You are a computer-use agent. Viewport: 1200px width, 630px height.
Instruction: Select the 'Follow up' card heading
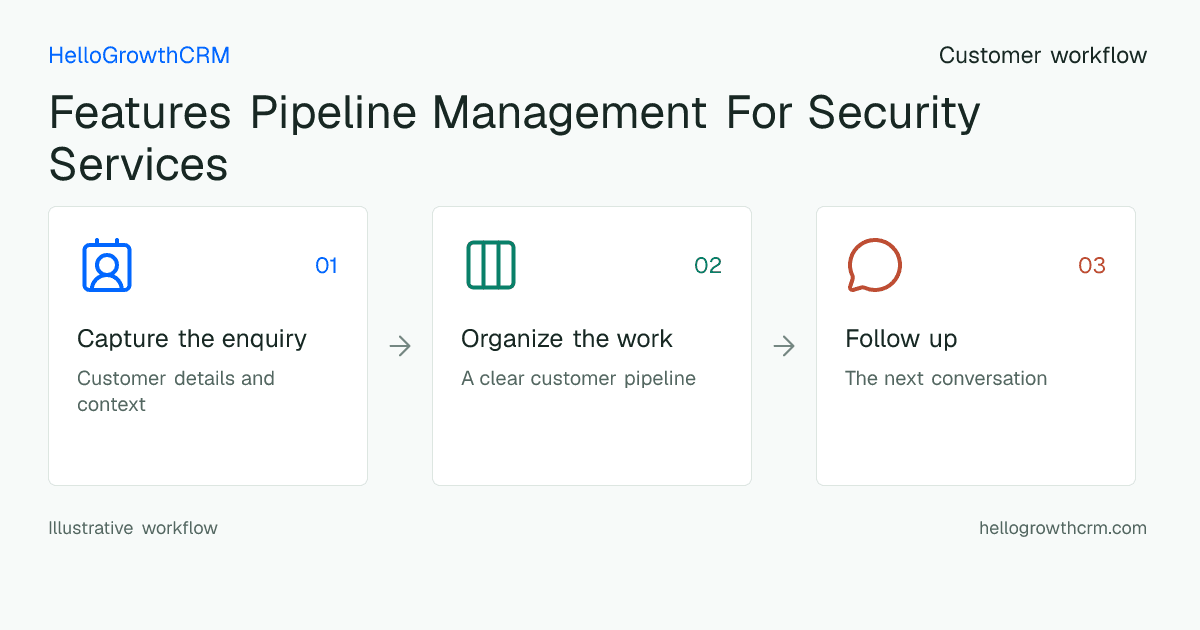tap(901, 339)
